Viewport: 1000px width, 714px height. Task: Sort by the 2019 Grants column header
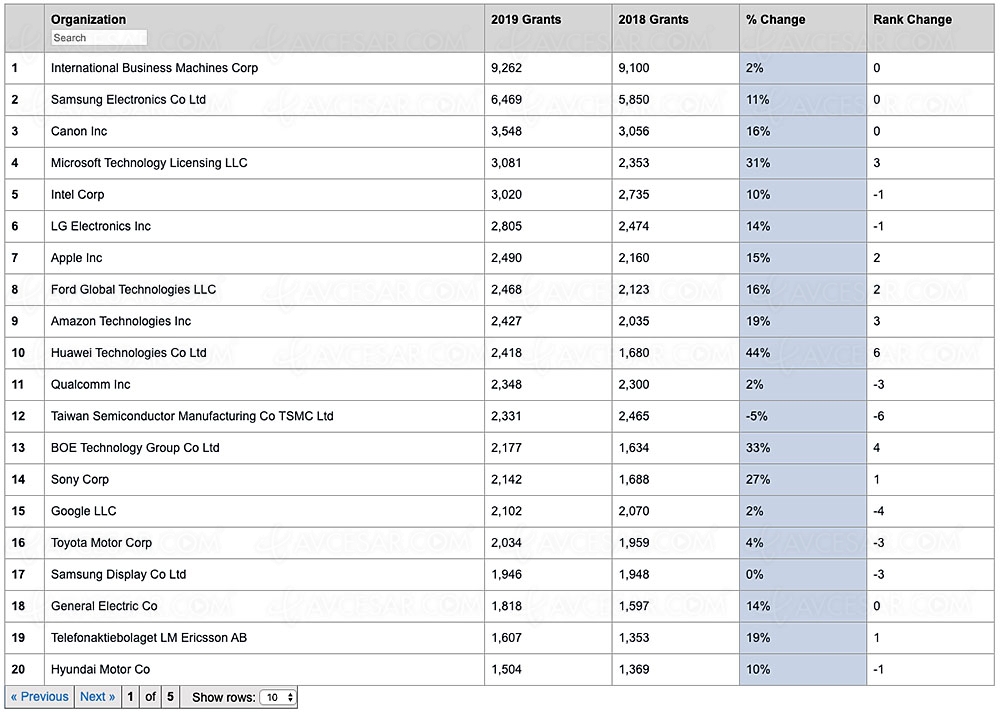point(526,20)
